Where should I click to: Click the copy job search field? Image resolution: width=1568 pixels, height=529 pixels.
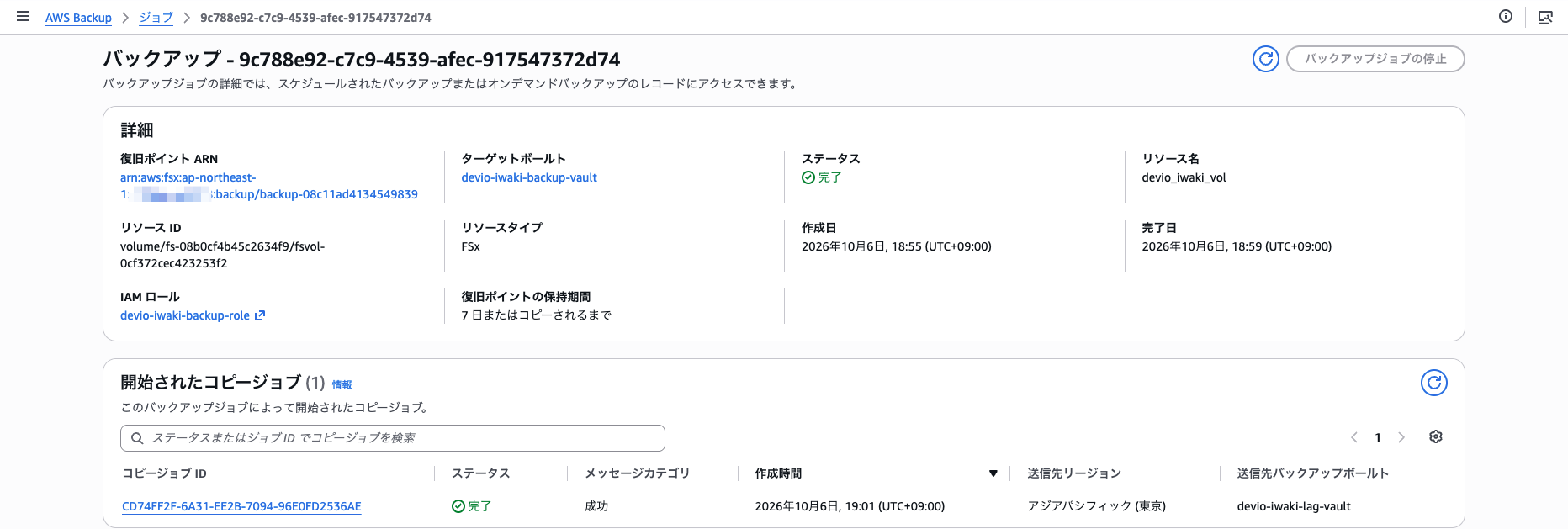tap(393, 438)
